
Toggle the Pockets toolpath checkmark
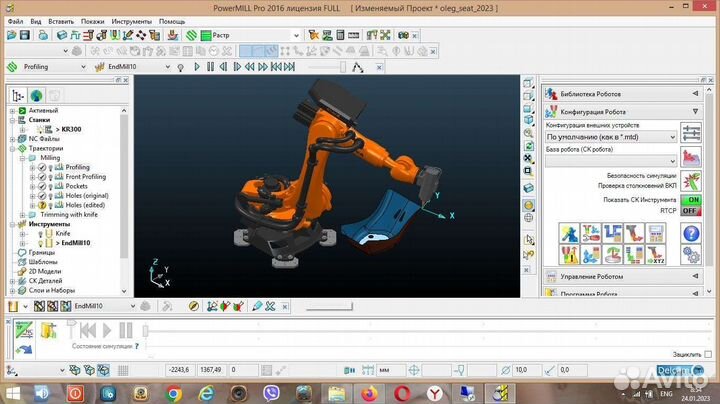[42, 186]
